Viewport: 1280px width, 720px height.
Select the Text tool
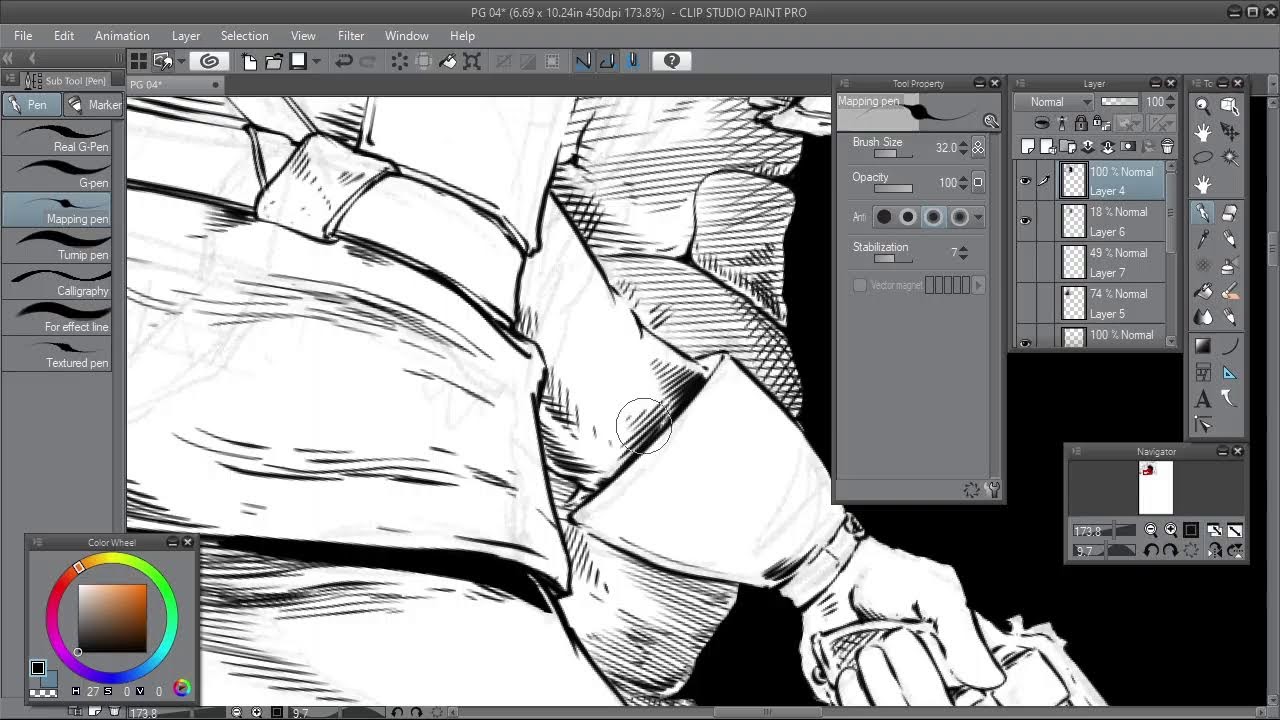[1203, 399]
